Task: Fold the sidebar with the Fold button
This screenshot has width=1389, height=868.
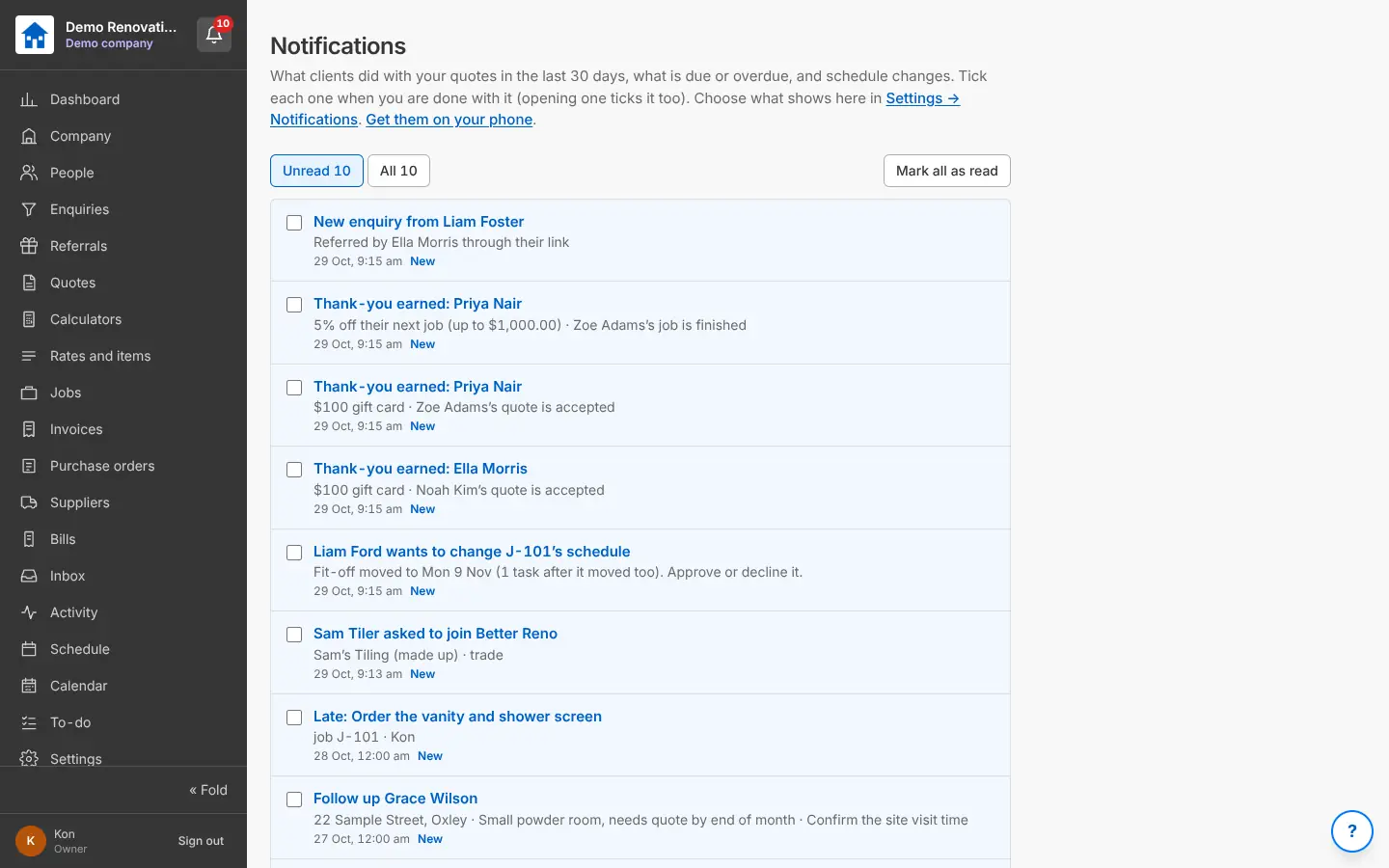Action: tap(208, 790)
